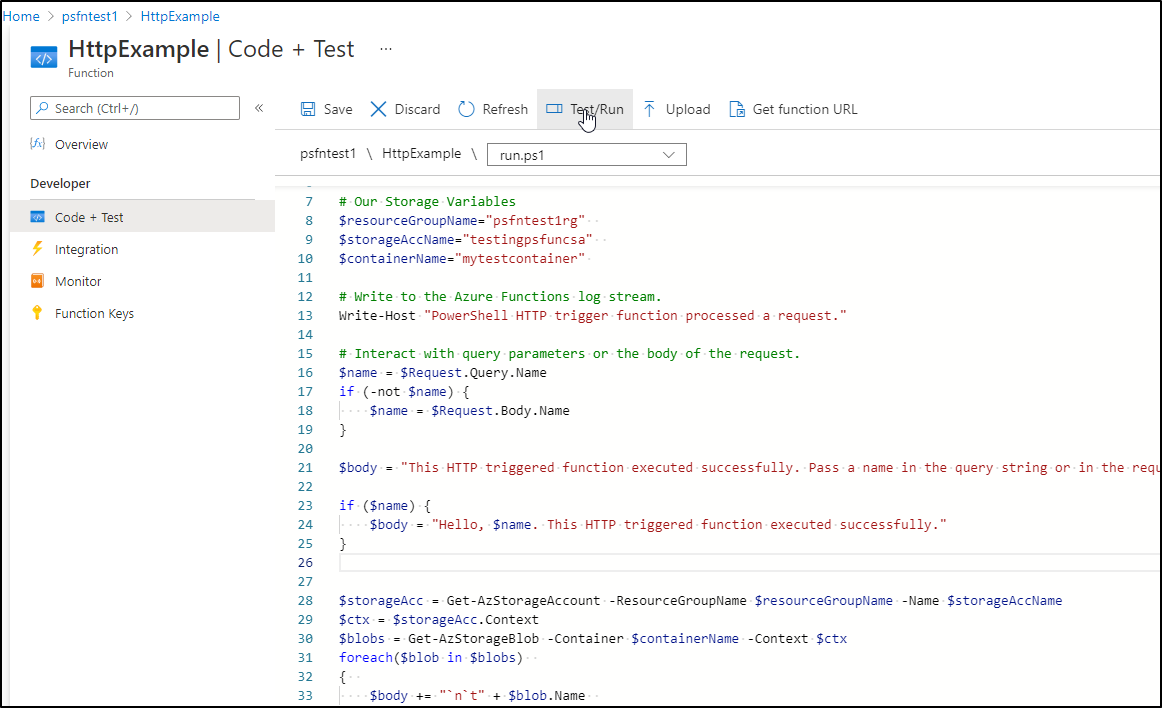Go to Home breadcrumb link
Image resolution: width=1162 pixels, height=708 pixels.
21,16
